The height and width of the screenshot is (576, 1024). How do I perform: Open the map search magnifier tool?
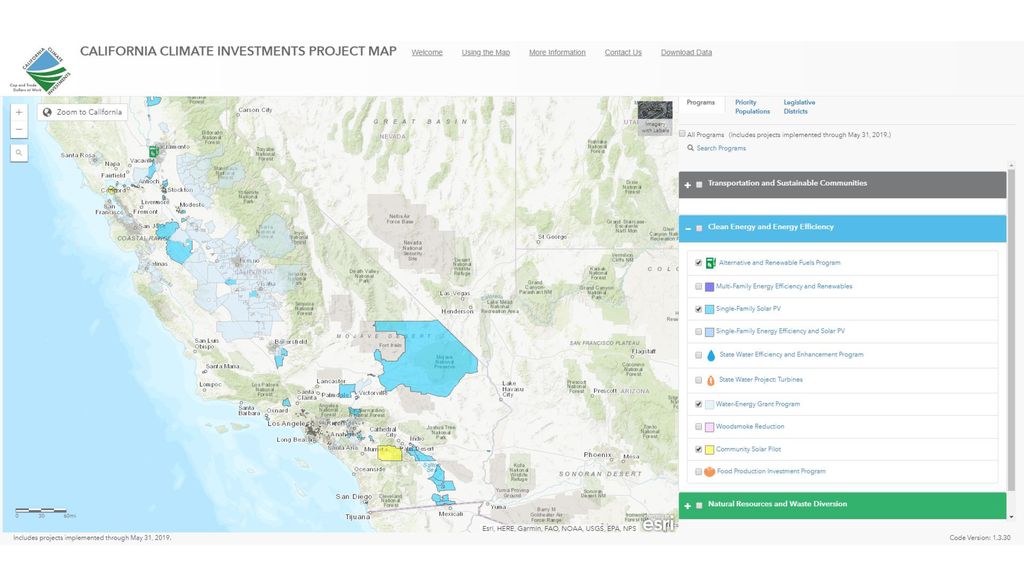[19, 153]
